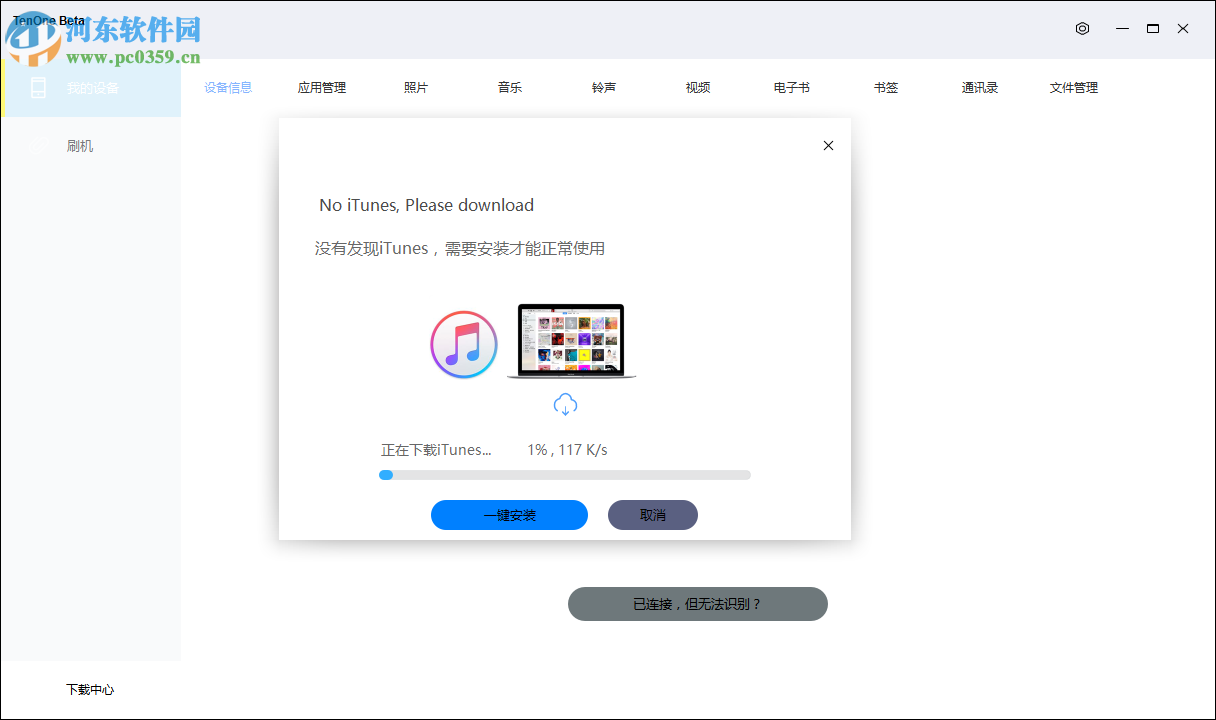1216x720 pixels.
Task: Click the iTunes music note logo
Action: (x=463, y=344)
